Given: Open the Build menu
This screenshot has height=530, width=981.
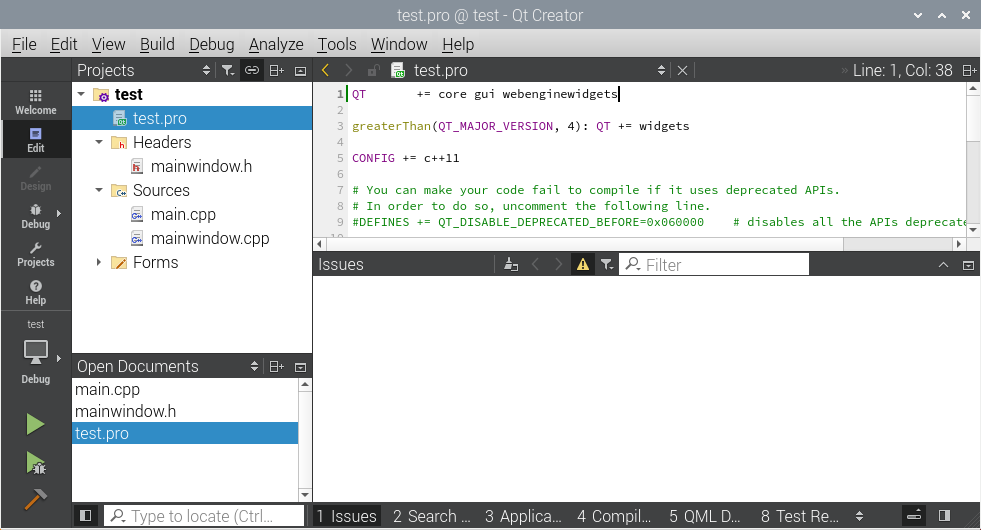Looking at the screenshot, I should point(157,44).
